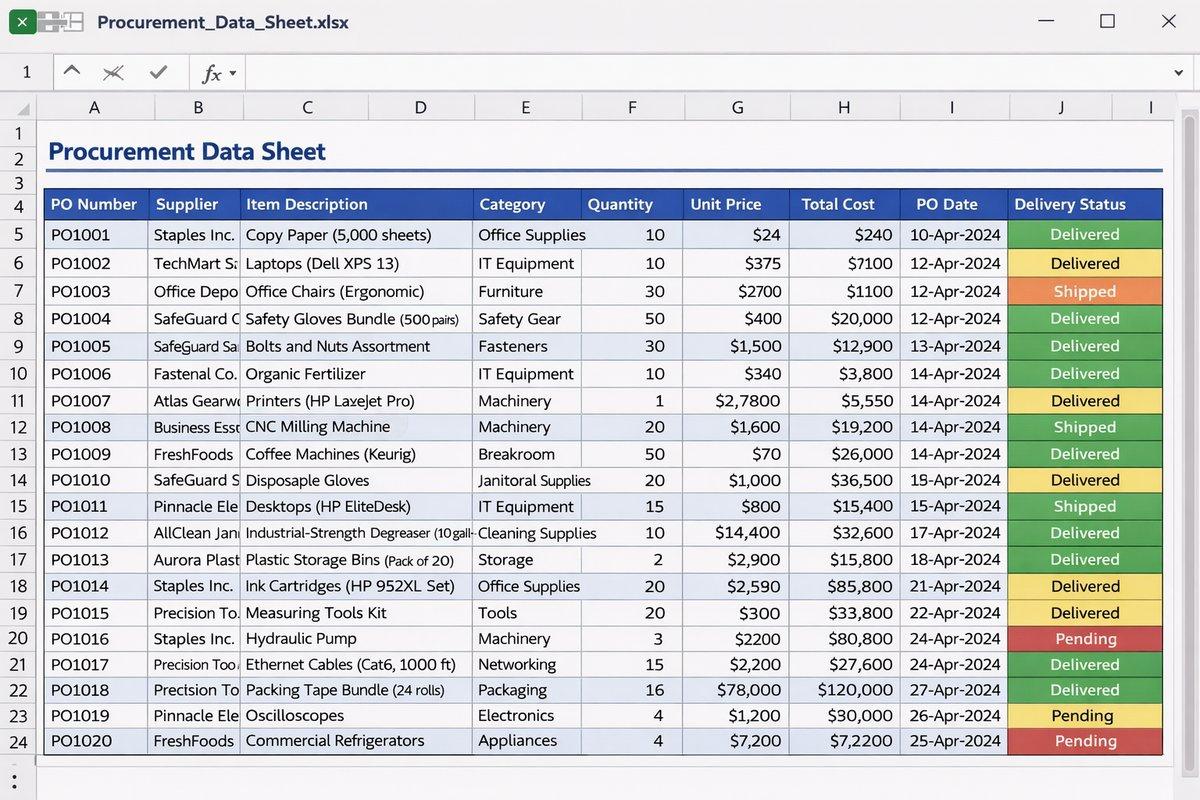The image size is (1200, 800).
Task: Click the Oscilloscopes cell
Action: [x=357, y=716]
